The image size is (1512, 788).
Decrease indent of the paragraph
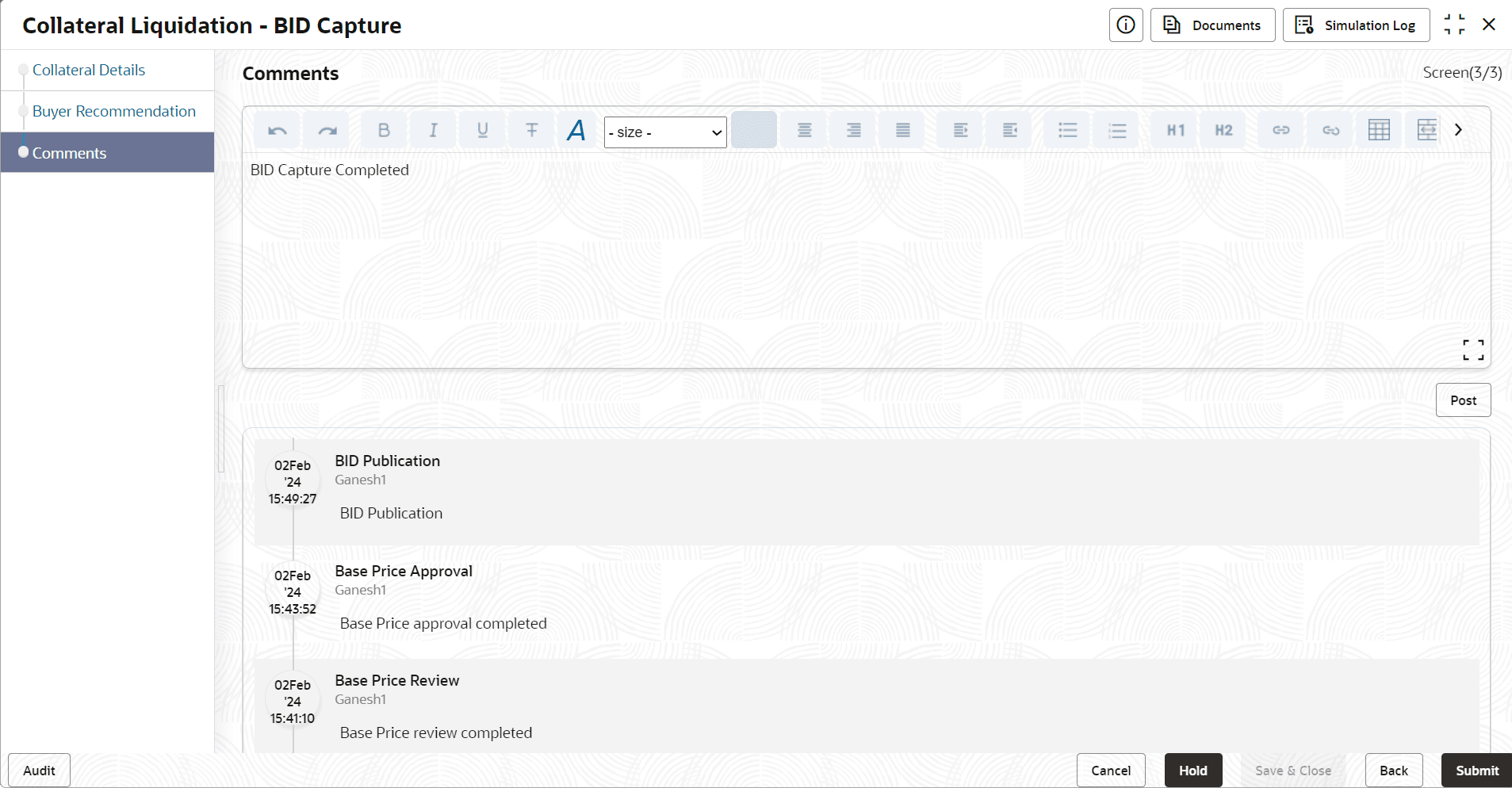1009,131
